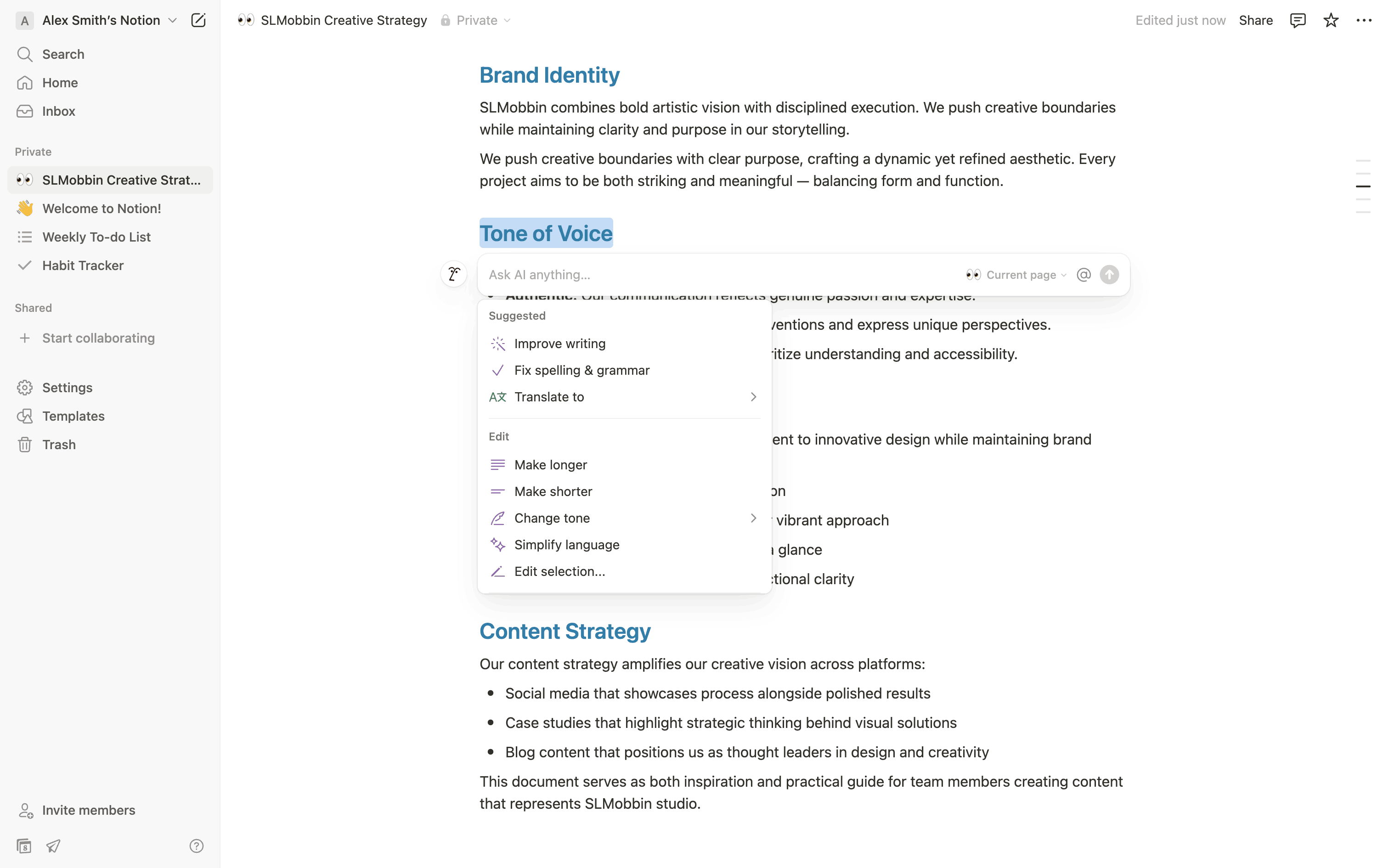This screenshot has height=868, width=1389.
Task: Open the Current page scope dropdown
Action: (x=1016, y=275)
